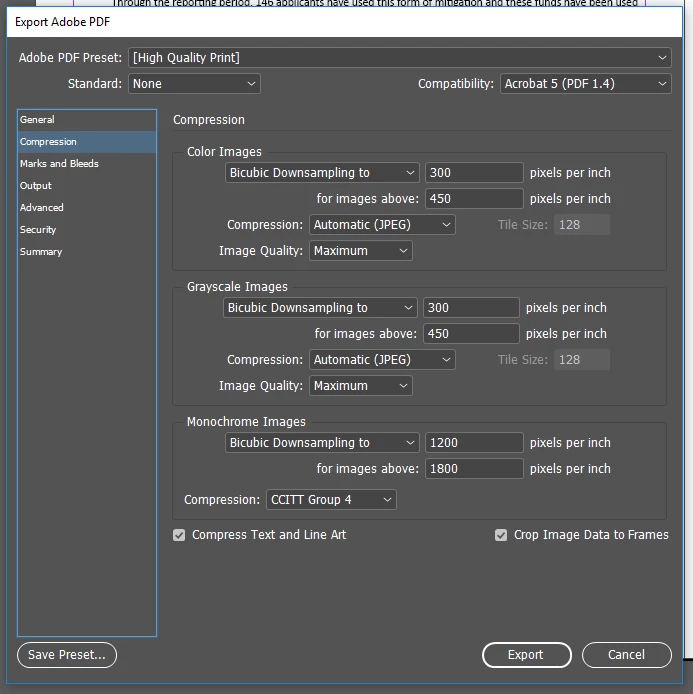Click Grayscale 'for images above' 450 field
The image size is (693, 694).
pos(471,334)
